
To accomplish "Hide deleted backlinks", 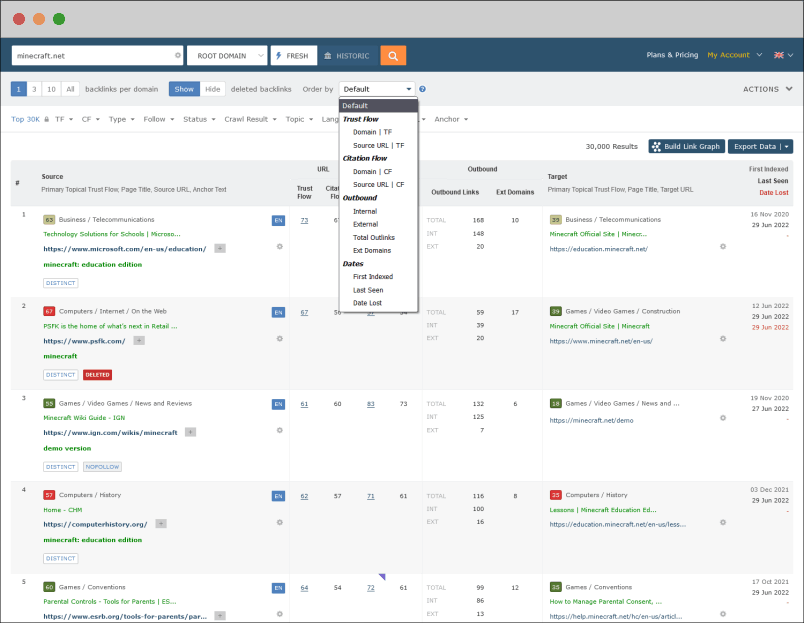I will click(x=213, y=89).
